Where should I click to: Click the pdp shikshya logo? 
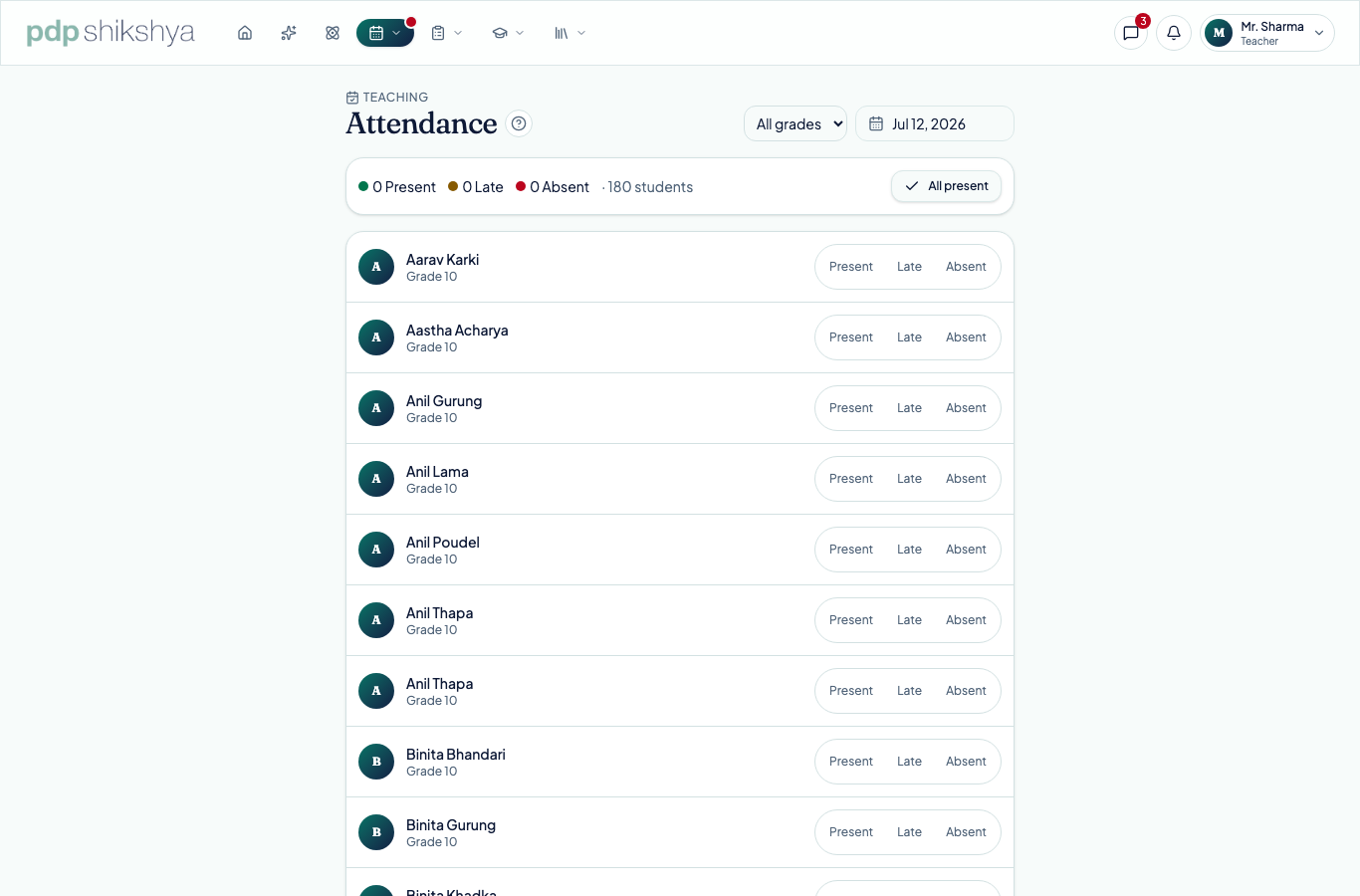point(111,32)
